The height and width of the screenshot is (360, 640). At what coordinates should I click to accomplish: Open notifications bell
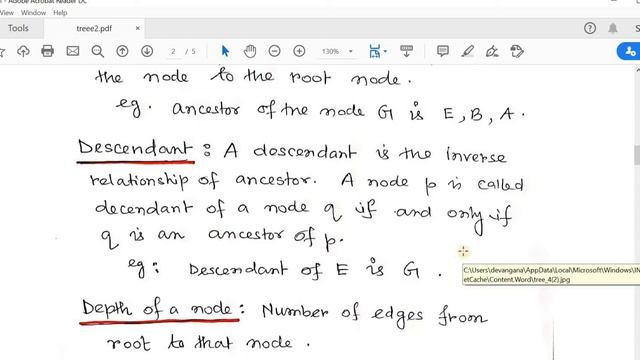613,28
